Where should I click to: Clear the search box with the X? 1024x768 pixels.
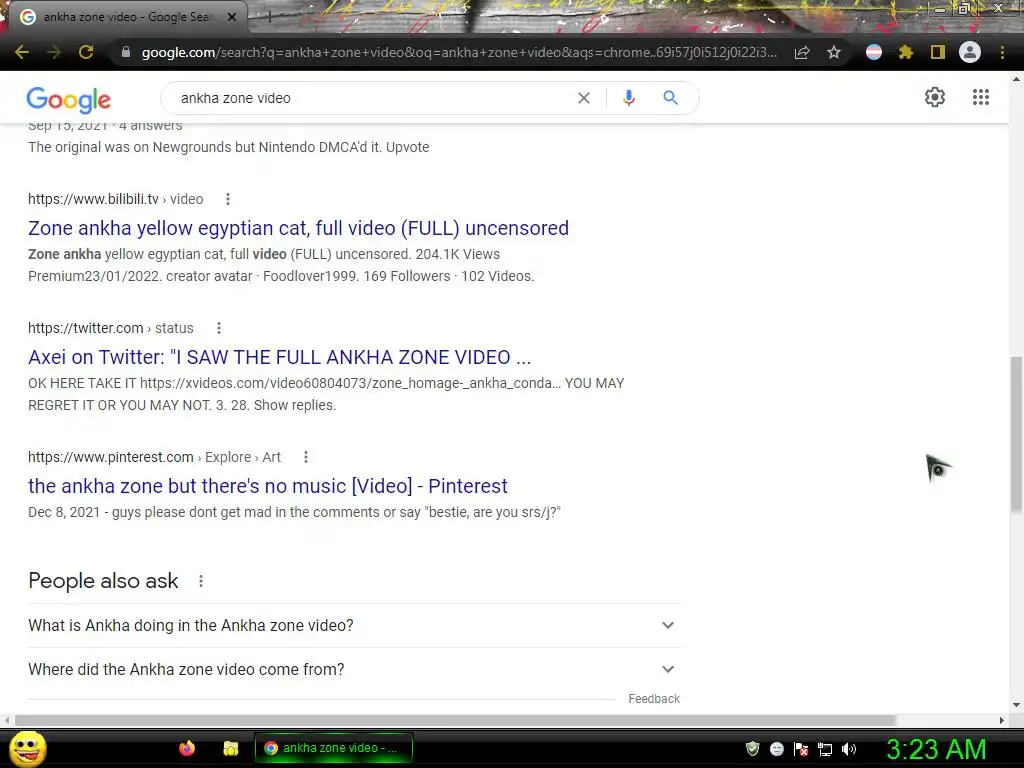tap(584, 98)
